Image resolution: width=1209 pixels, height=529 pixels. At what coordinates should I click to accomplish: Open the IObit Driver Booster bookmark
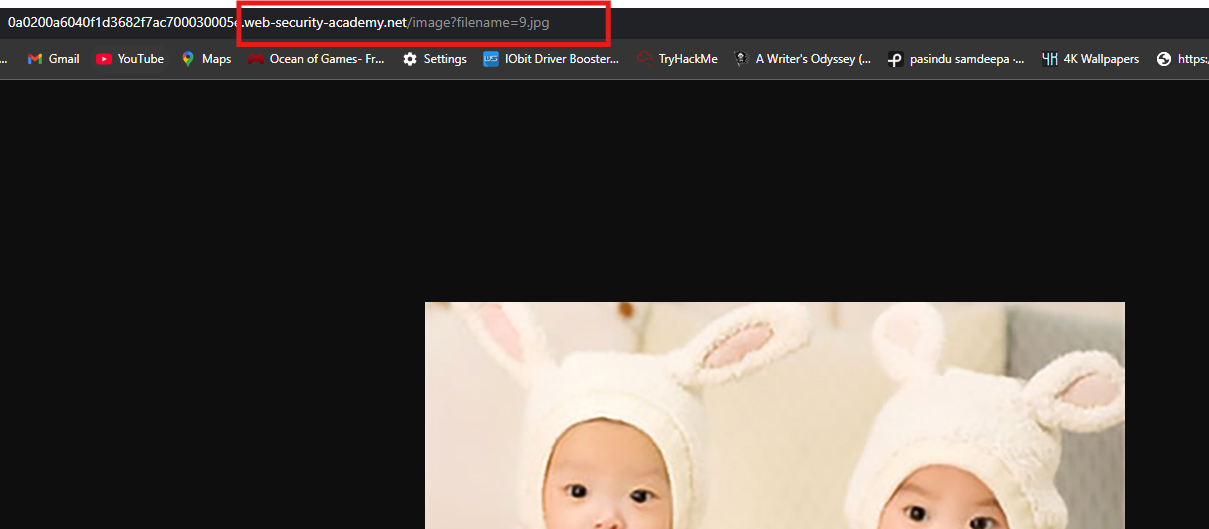pos(551,59)
